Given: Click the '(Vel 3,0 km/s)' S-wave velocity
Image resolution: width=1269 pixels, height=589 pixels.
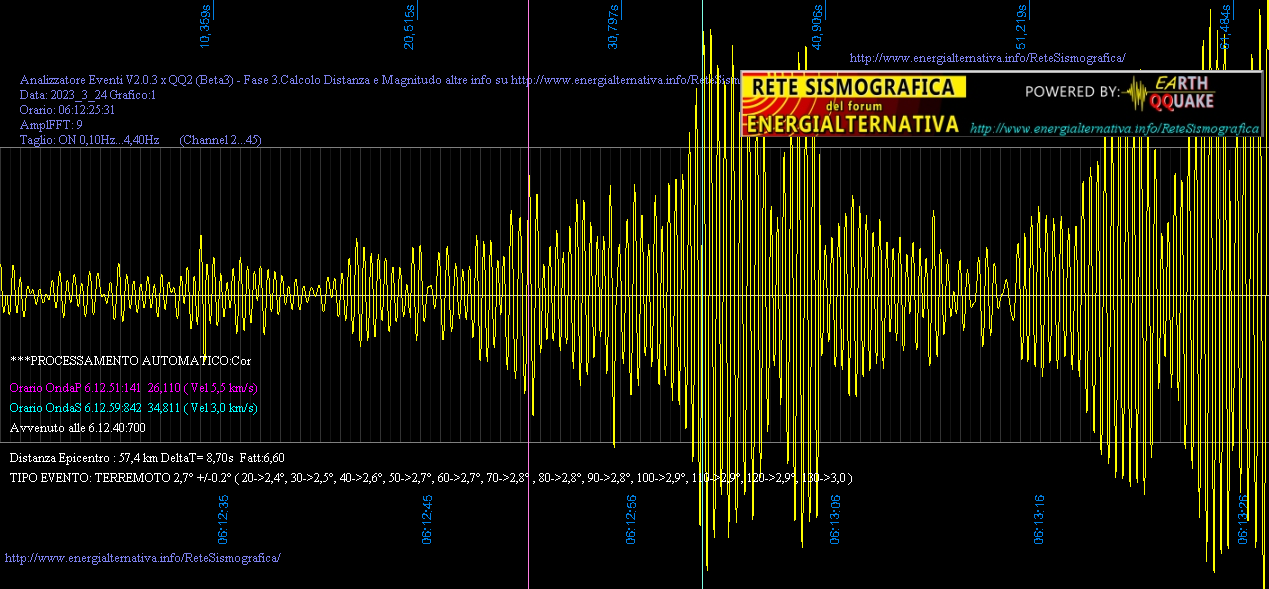Looking at the screenshot, I should click(x=220, y=408).
